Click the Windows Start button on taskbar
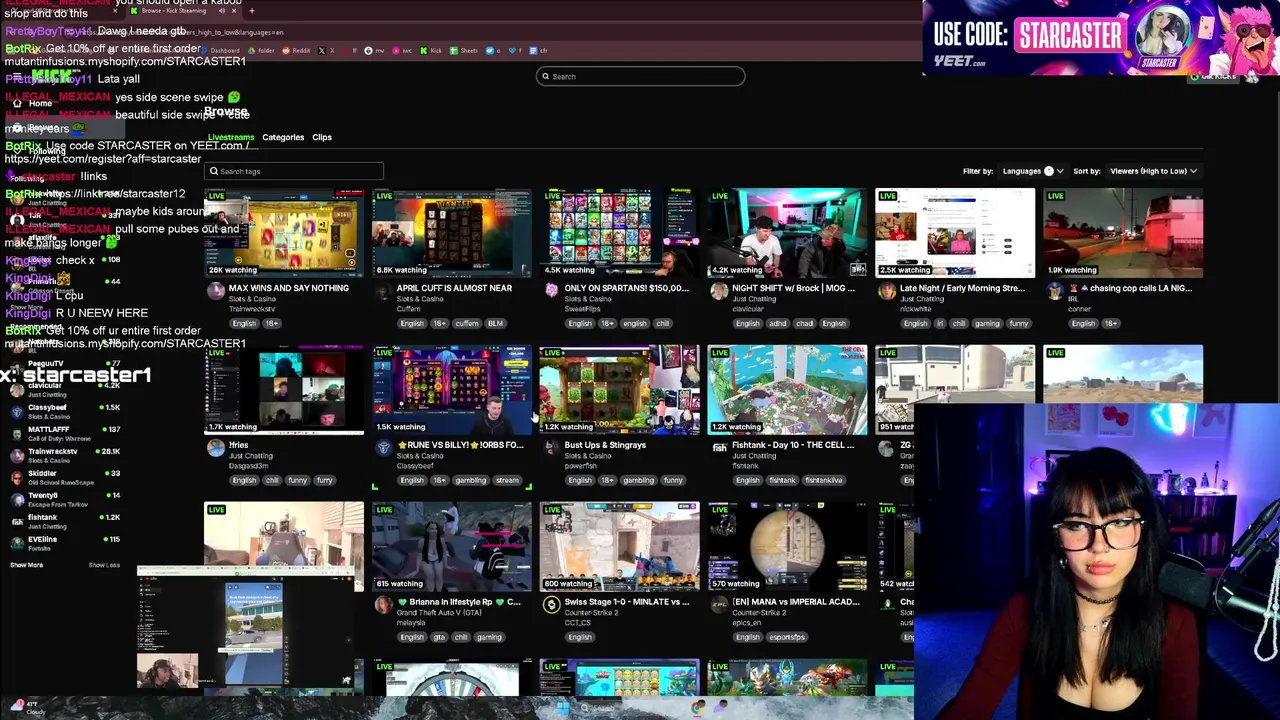 point(562,708)
